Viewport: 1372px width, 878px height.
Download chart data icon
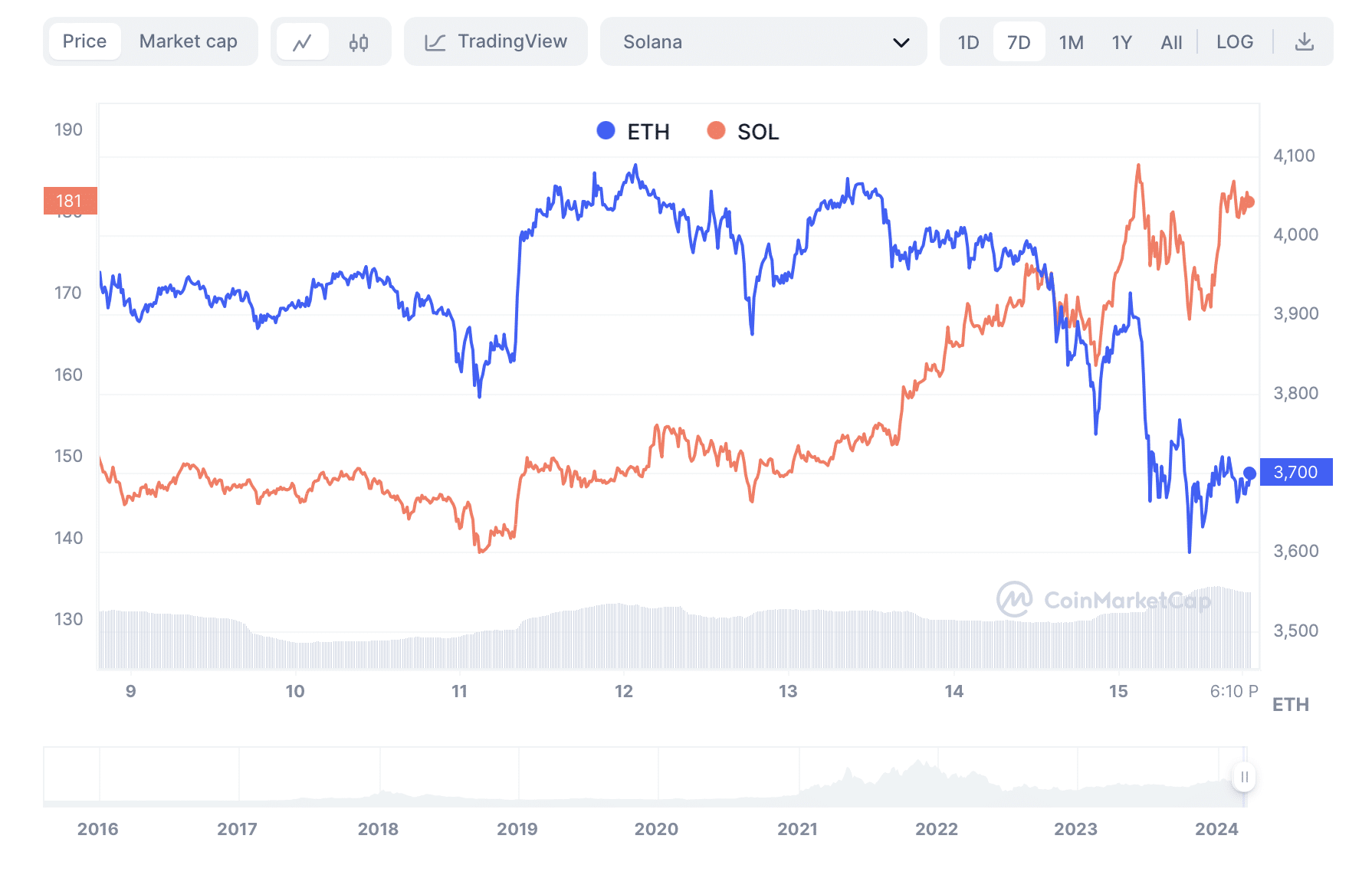pyautogui.click(x=1304, y=42)
